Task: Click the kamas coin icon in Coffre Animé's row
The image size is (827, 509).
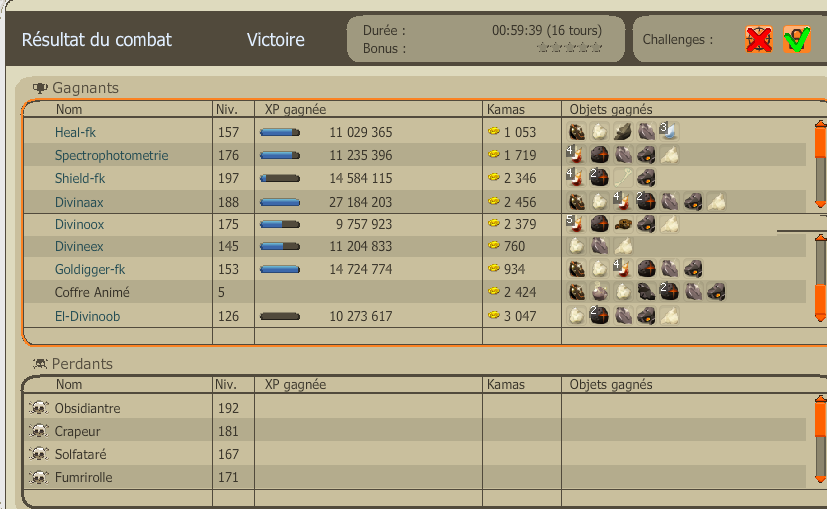Action: (494, 291)
